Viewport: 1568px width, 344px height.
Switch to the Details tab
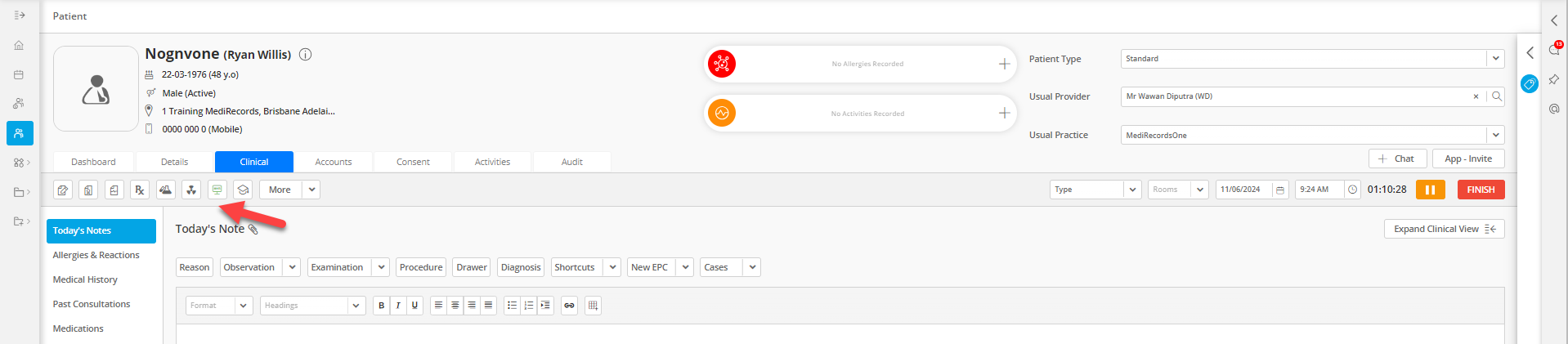tap(174, 162)
